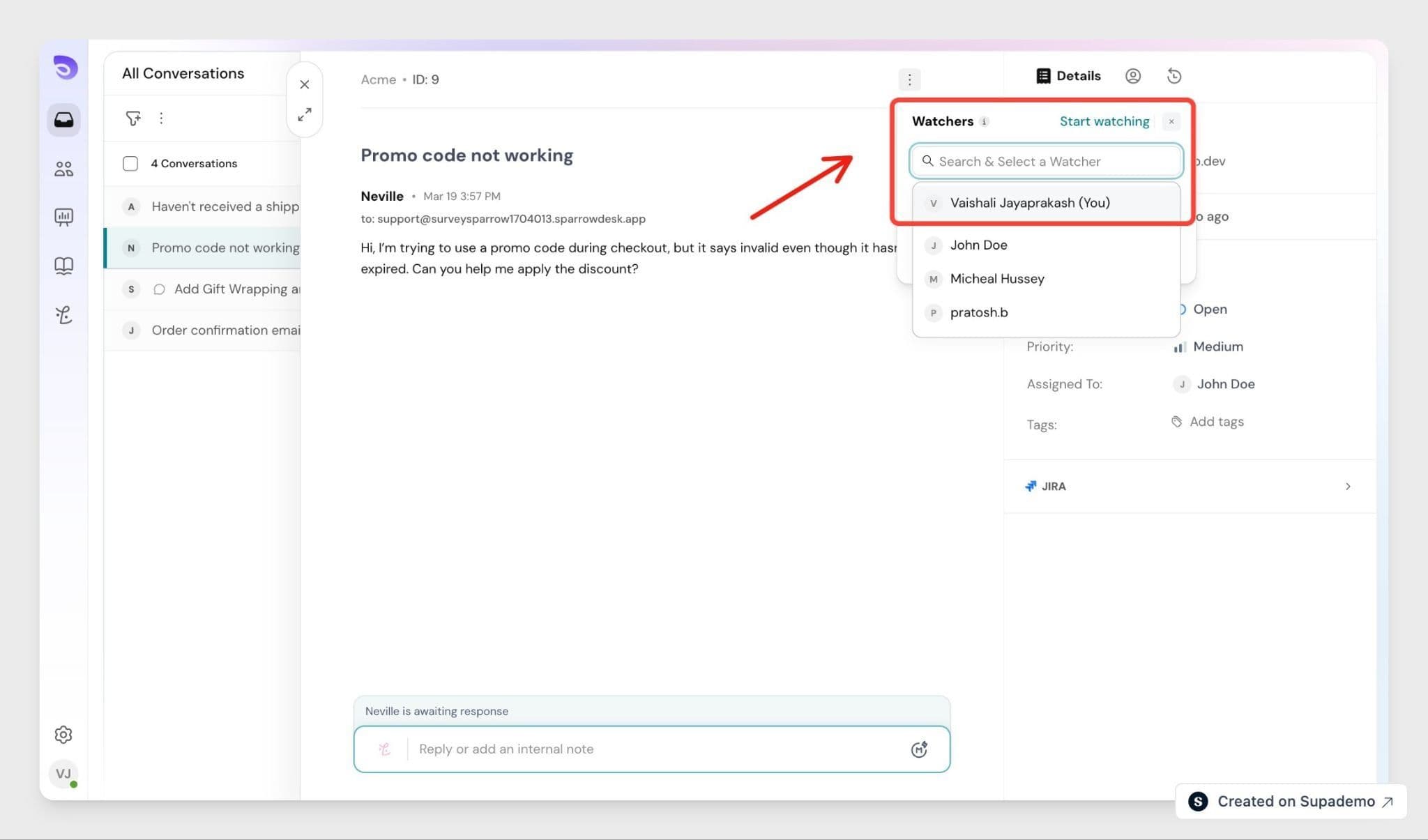Open the SparrowDesk logo home
Screen dimensions: 1428x840
point(65,68)
